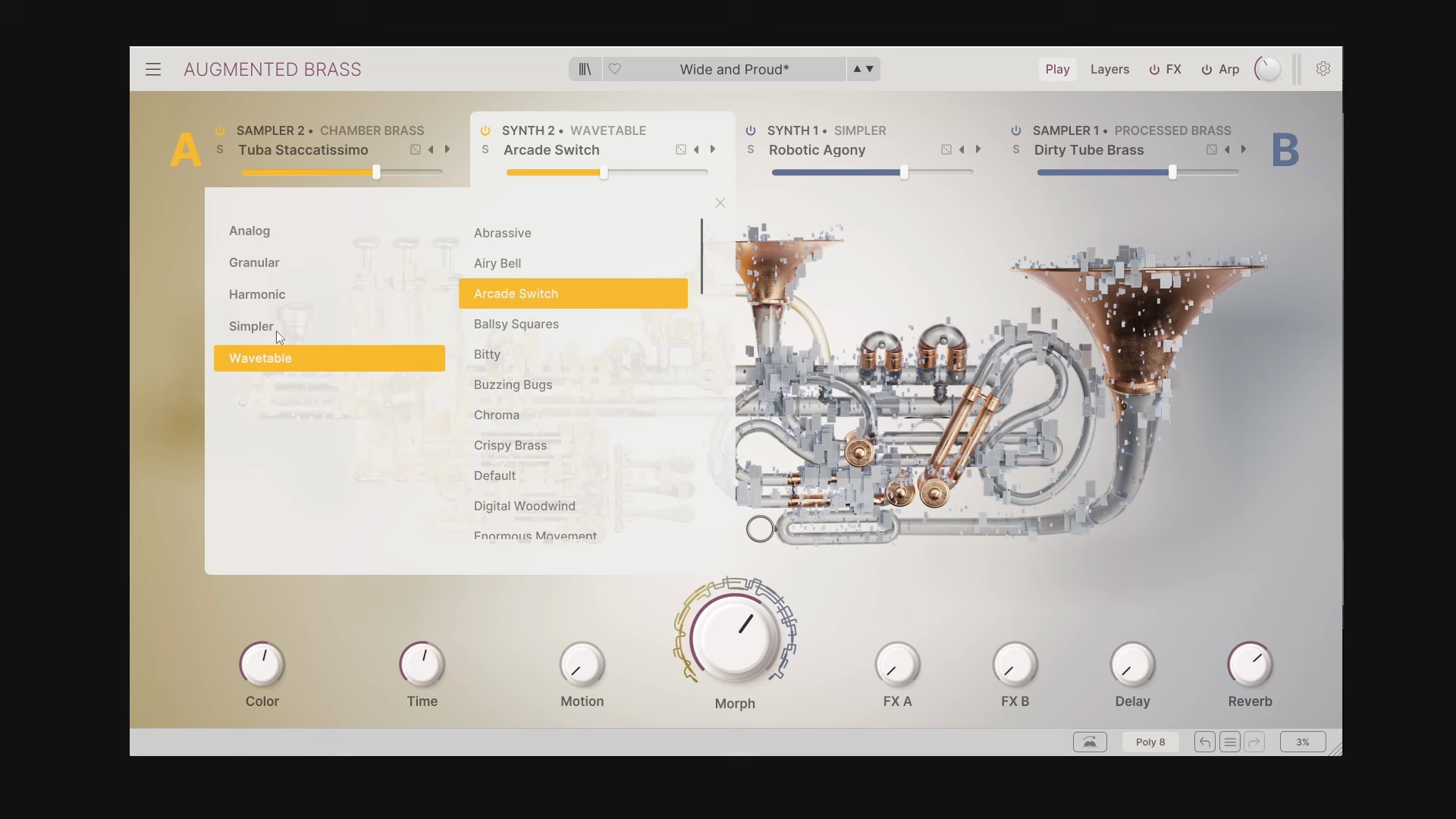Toggle the FX section power
Viewport: 1456px width, 819px height.
pyautogui.click(x=1152, y=69)
